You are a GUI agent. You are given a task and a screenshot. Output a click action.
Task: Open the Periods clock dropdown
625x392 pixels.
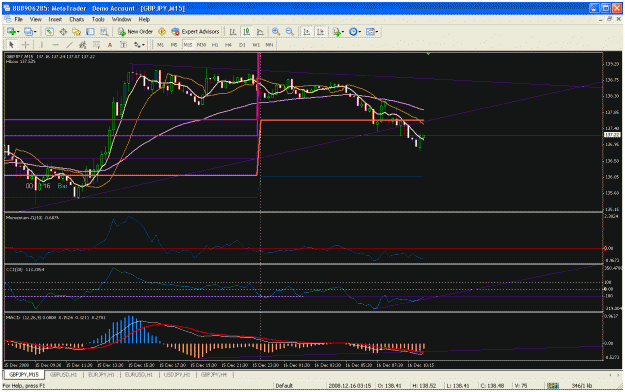[x=354, y=32]
